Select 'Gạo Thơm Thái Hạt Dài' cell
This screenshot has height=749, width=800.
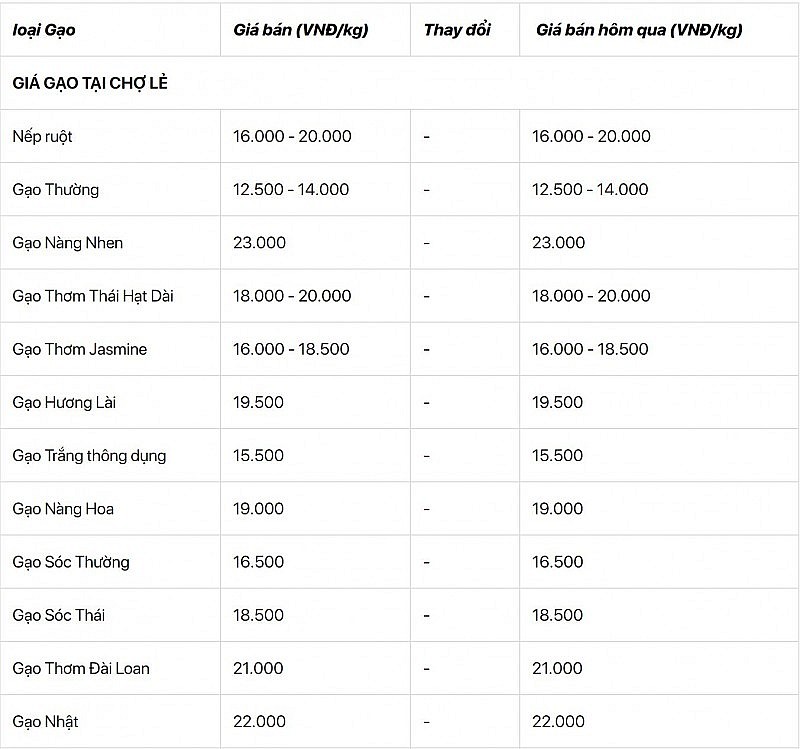click(93, 296)
